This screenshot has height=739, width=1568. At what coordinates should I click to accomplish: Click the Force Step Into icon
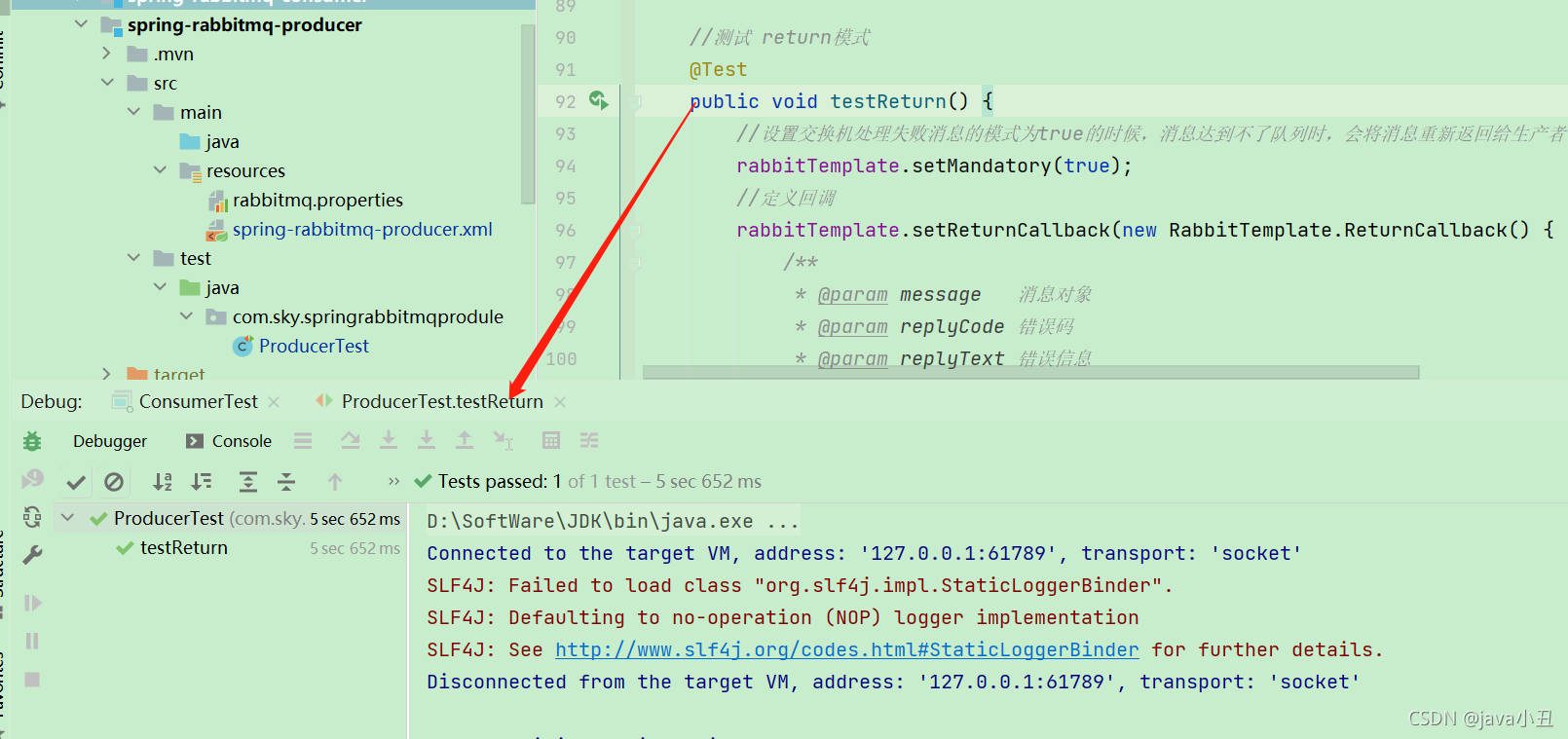[x=427, y=440]
